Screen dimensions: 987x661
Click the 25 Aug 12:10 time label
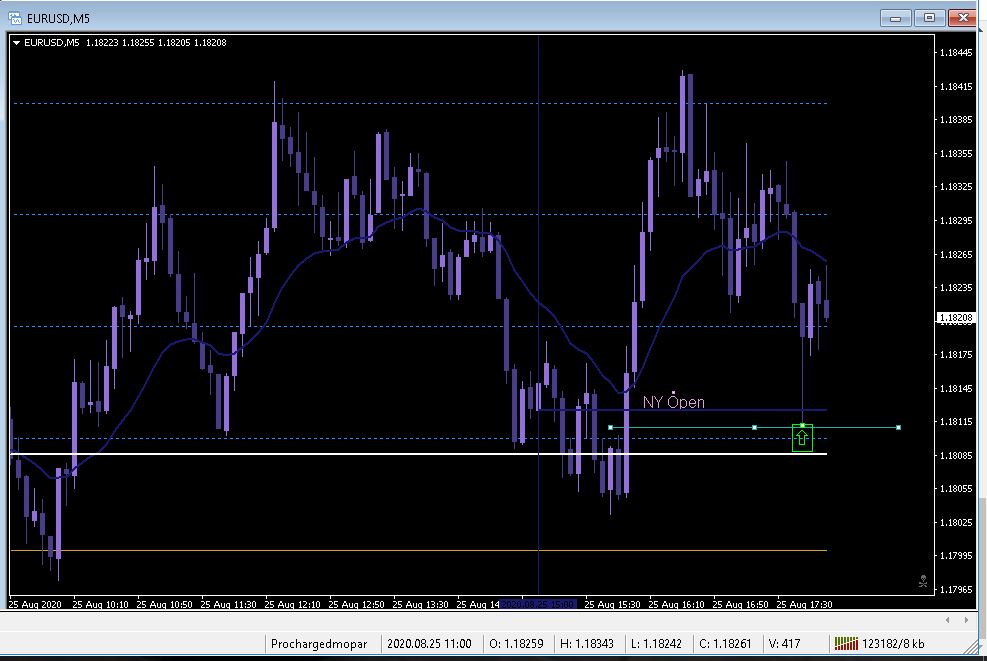[292, 604]
